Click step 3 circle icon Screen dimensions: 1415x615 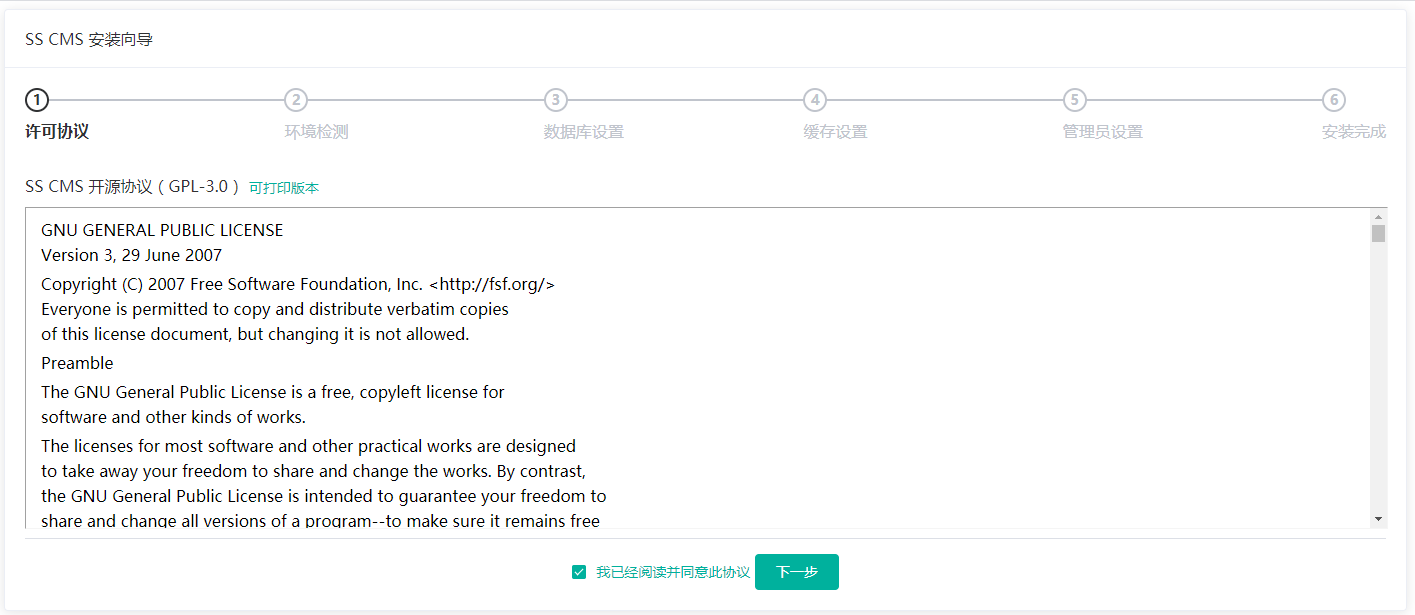coord(556,100)
